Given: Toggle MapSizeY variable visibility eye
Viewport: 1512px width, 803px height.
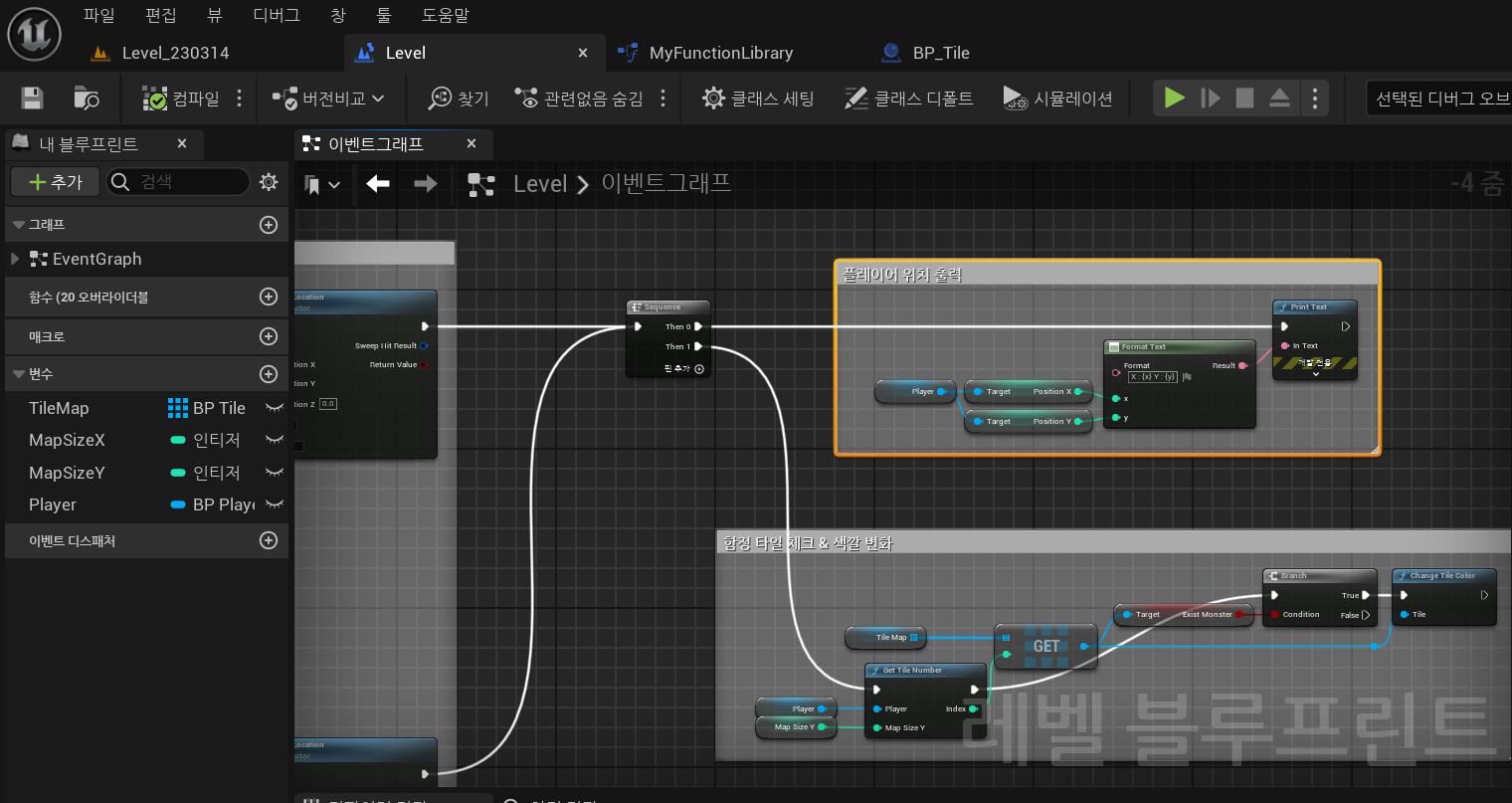Looking at the screenshot, I should click(x=275, y=473).
